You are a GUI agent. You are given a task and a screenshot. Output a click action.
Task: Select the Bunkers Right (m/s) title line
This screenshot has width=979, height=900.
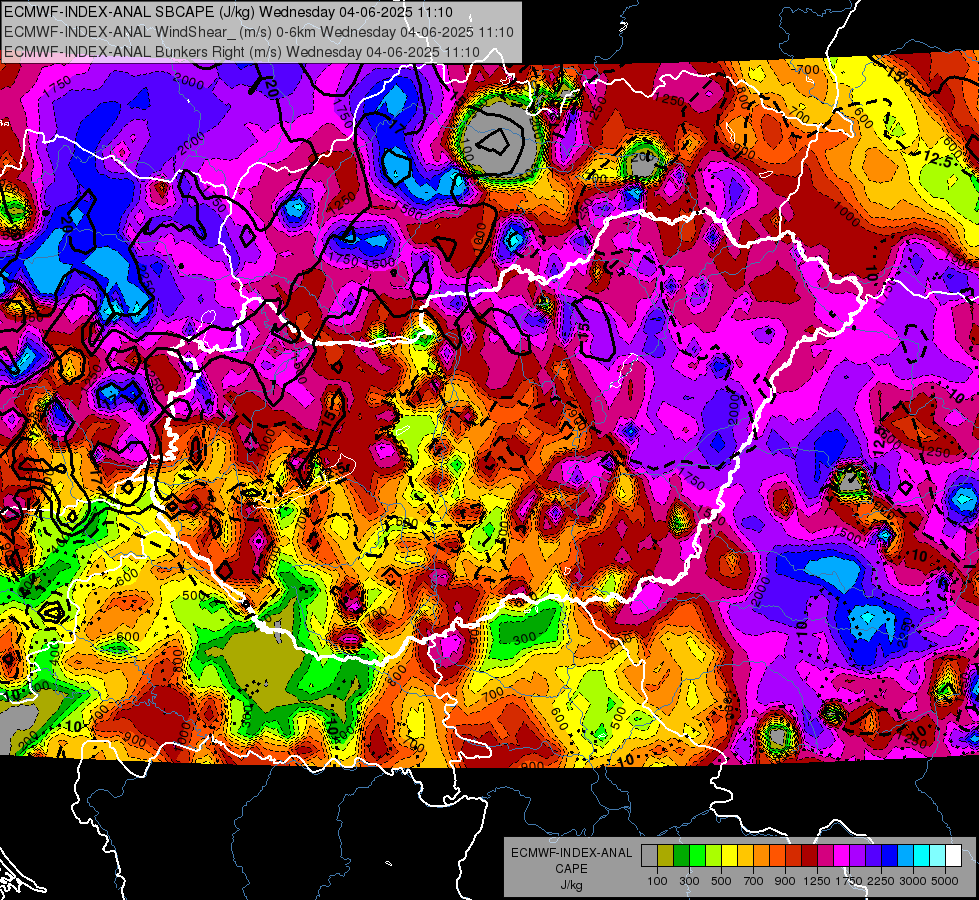point(242,52)
